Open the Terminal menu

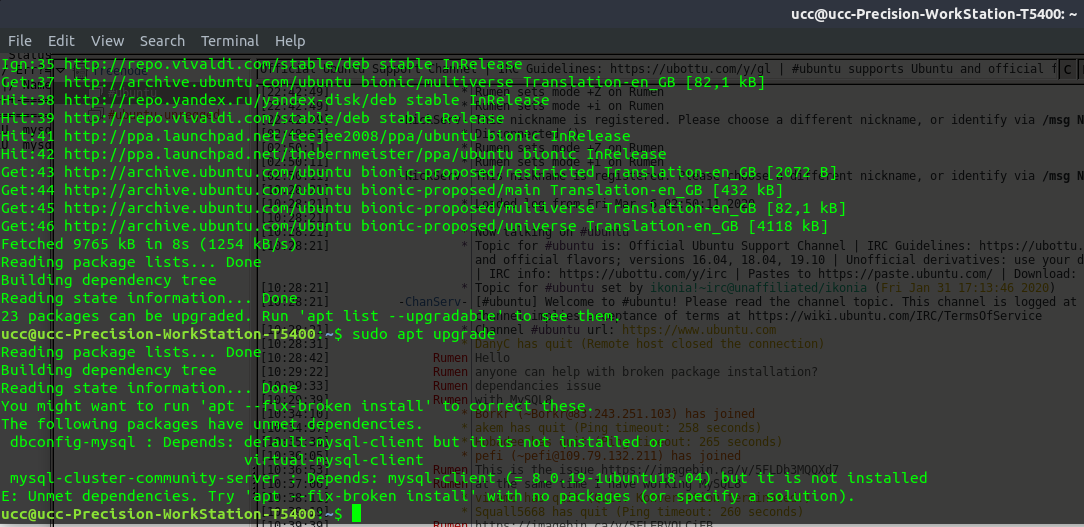tap(230, 41)
